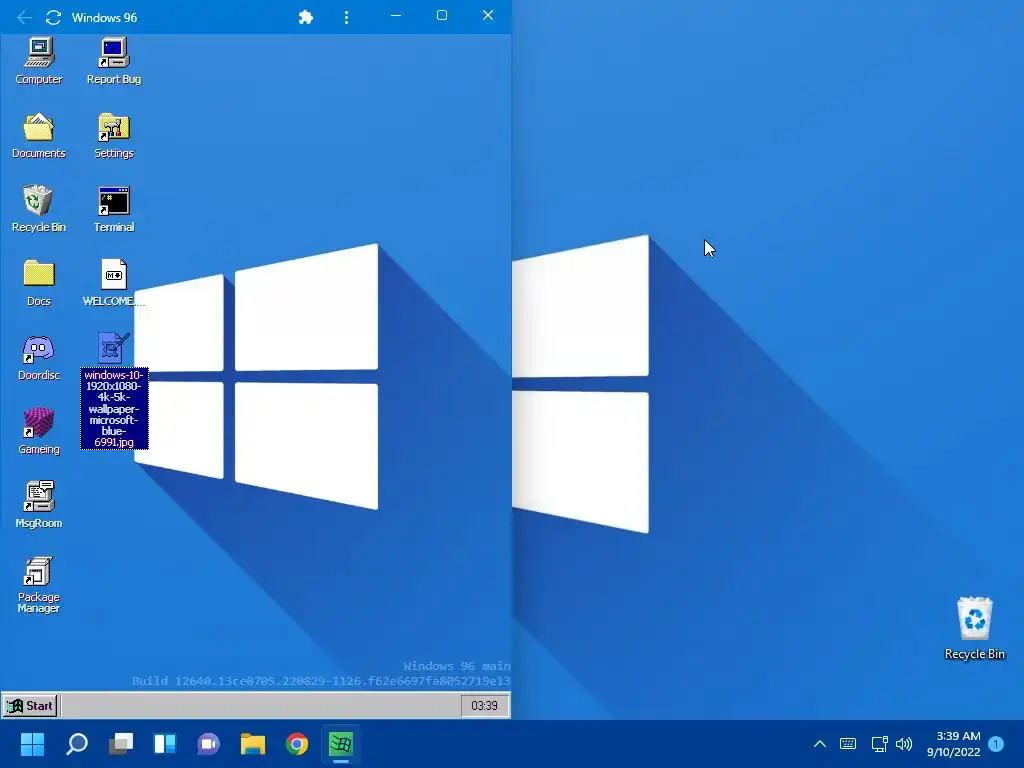The width and height of the screenshot is (1024, 768).
Task: Open the date and time flyout
Action: (x=953, y=744)
